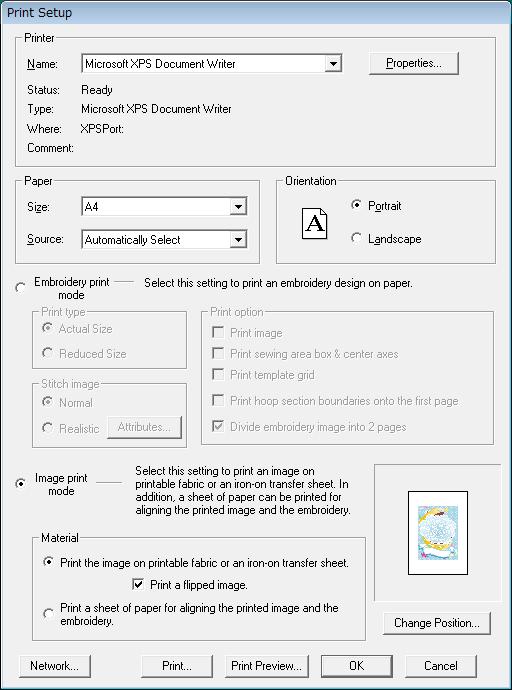The width and height of the screenshot is (512, 690).
Task: Click the Print Setup title bar
Action: point(256,12)
